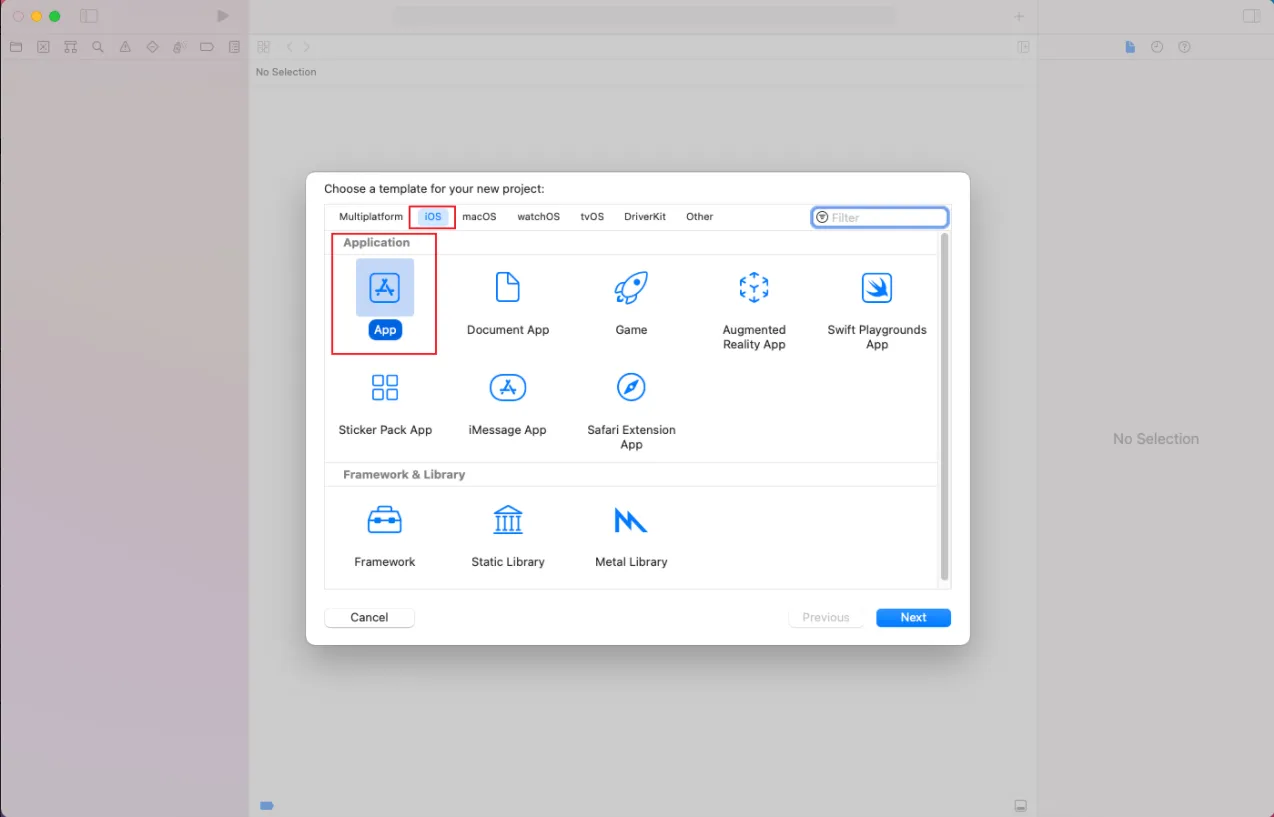1274x817 pixels.
Task: Click the Framework & Library section header
Action: click(404, 474)
